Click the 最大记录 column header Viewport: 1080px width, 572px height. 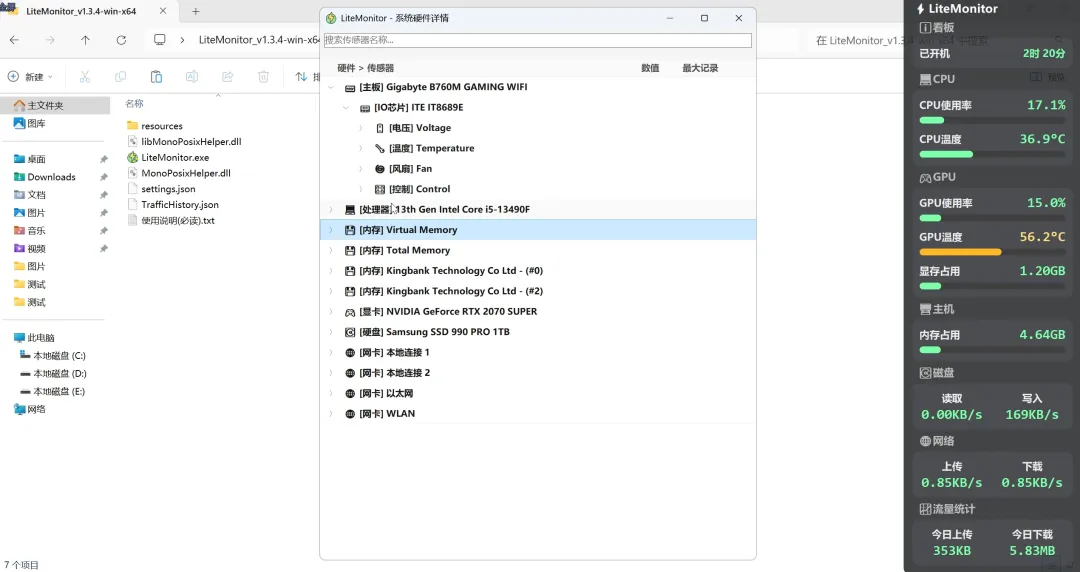tap(700, 68)
